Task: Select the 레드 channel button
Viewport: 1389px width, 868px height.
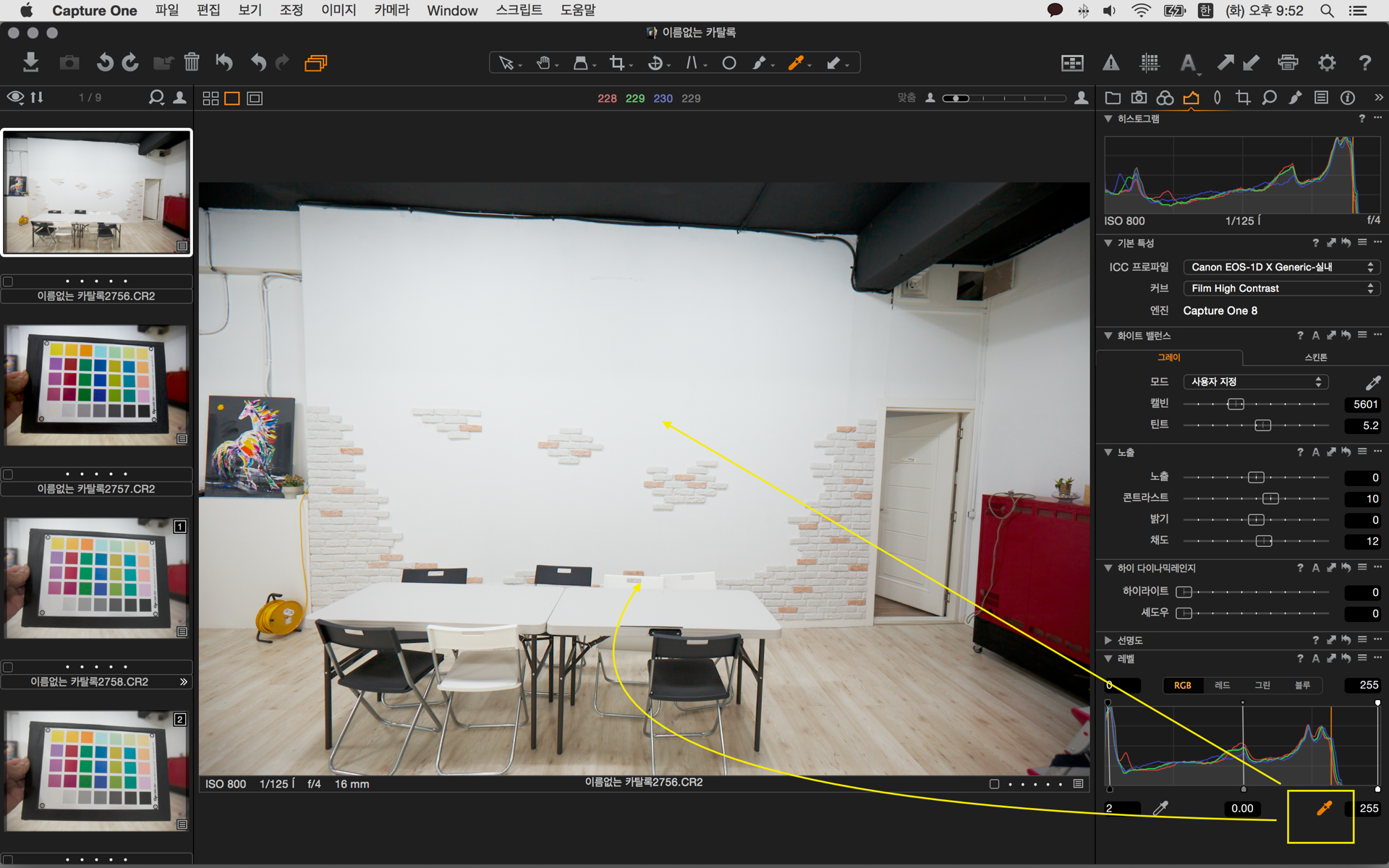Action: tap(1222, 685)
